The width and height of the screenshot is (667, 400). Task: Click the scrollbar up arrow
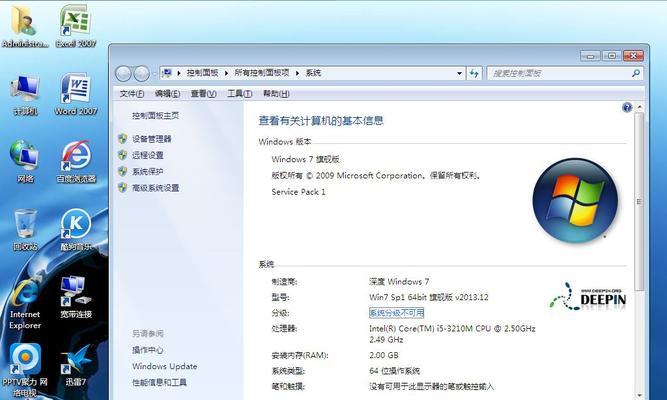[639, 107]
